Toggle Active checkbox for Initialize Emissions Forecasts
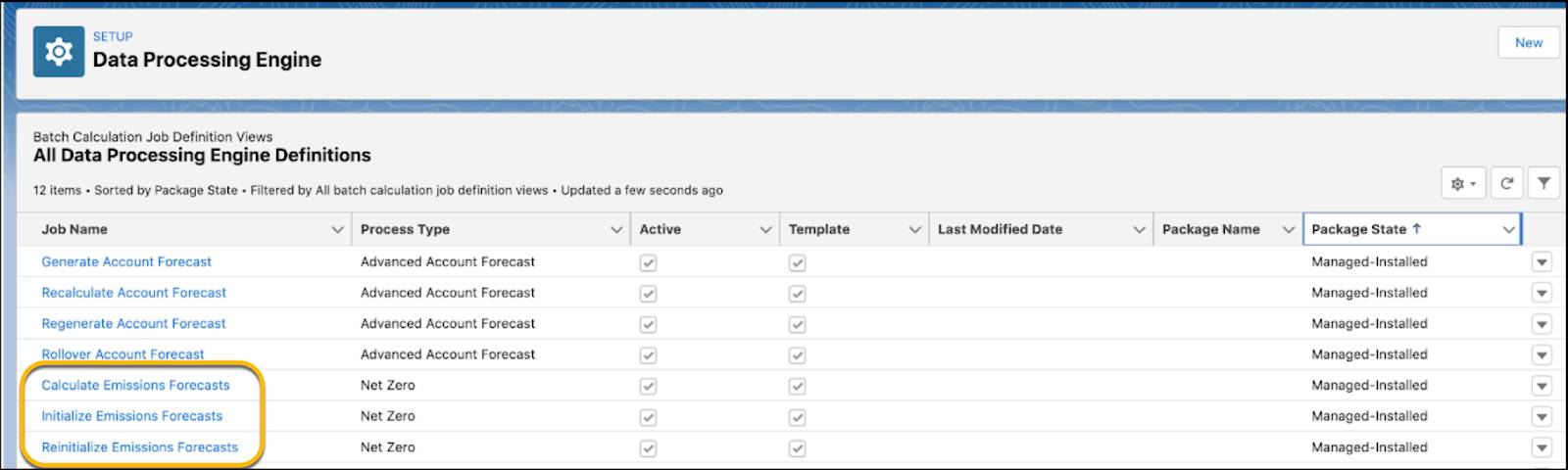 tap(648, 417)
